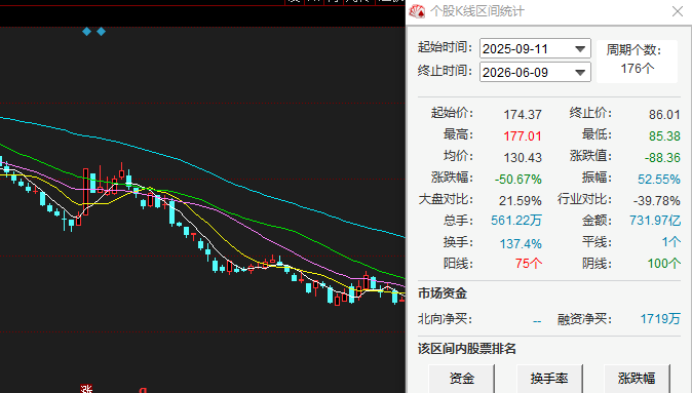Screen dimensions: 692x394
Task: Select the 振幅 value 52.55%
Action: click(x=659, y=179)
